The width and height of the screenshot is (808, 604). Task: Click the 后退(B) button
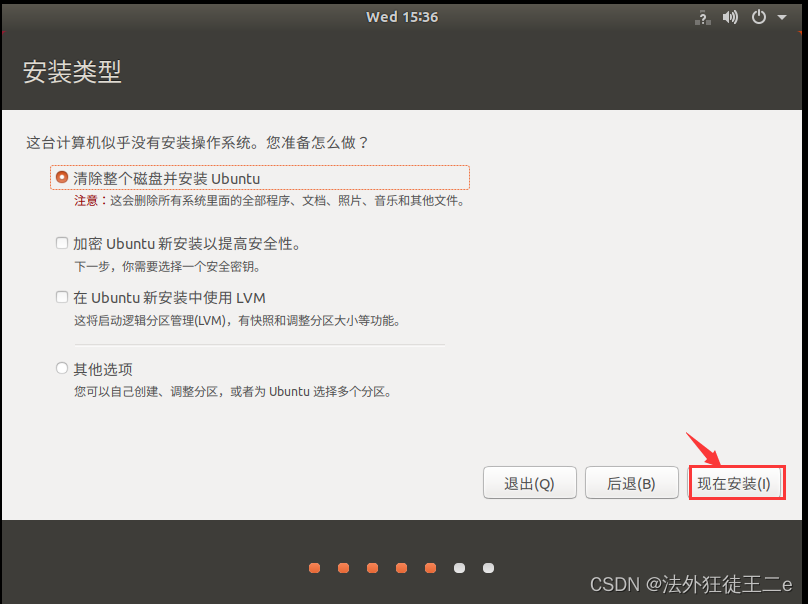pos(631,482)
